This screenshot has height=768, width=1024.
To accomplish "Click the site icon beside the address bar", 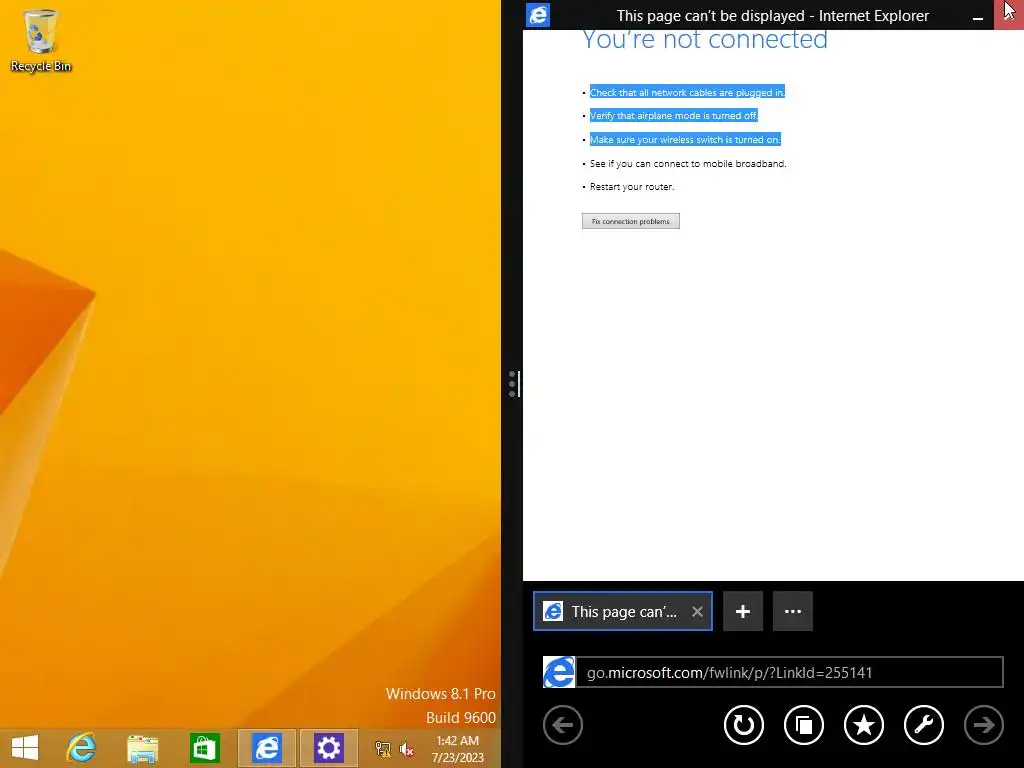I will (559, 672).
